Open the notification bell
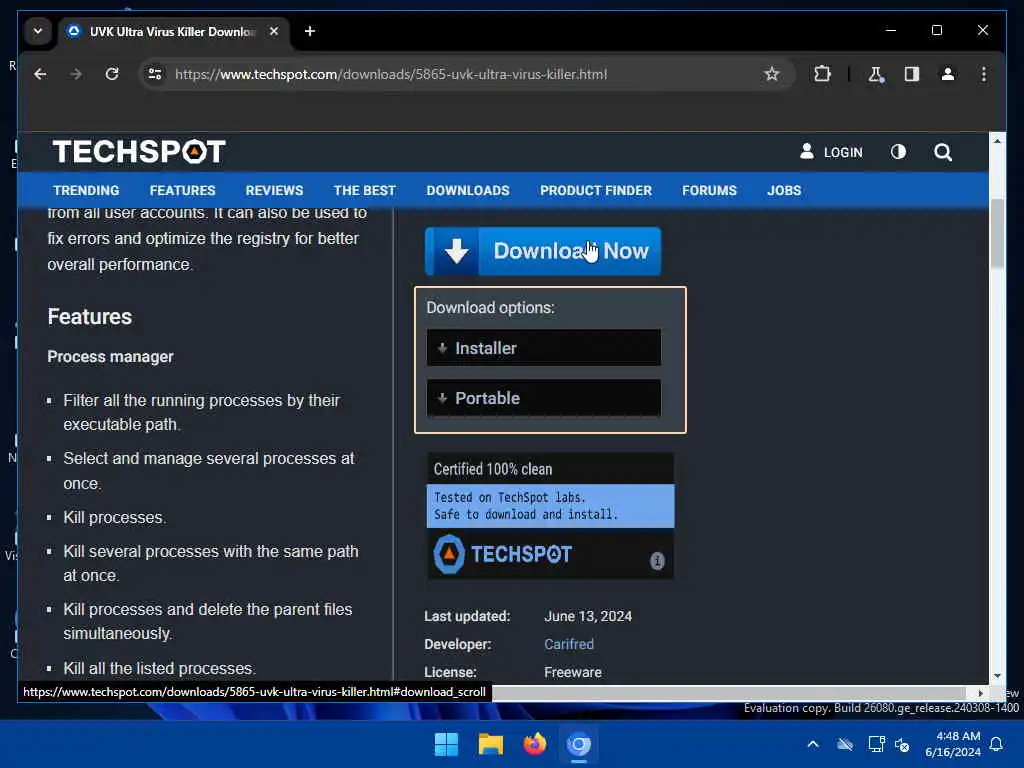Image resolution: width=1024 pixels, height=768 pixels. [996, 744]
